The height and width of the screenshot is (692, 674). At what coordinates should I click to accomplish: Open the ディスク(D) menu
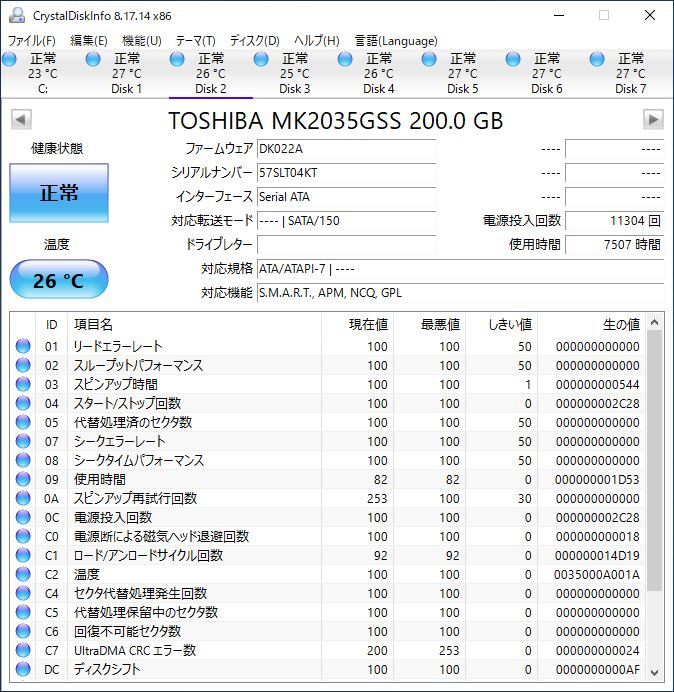click(x=254, y=41)
